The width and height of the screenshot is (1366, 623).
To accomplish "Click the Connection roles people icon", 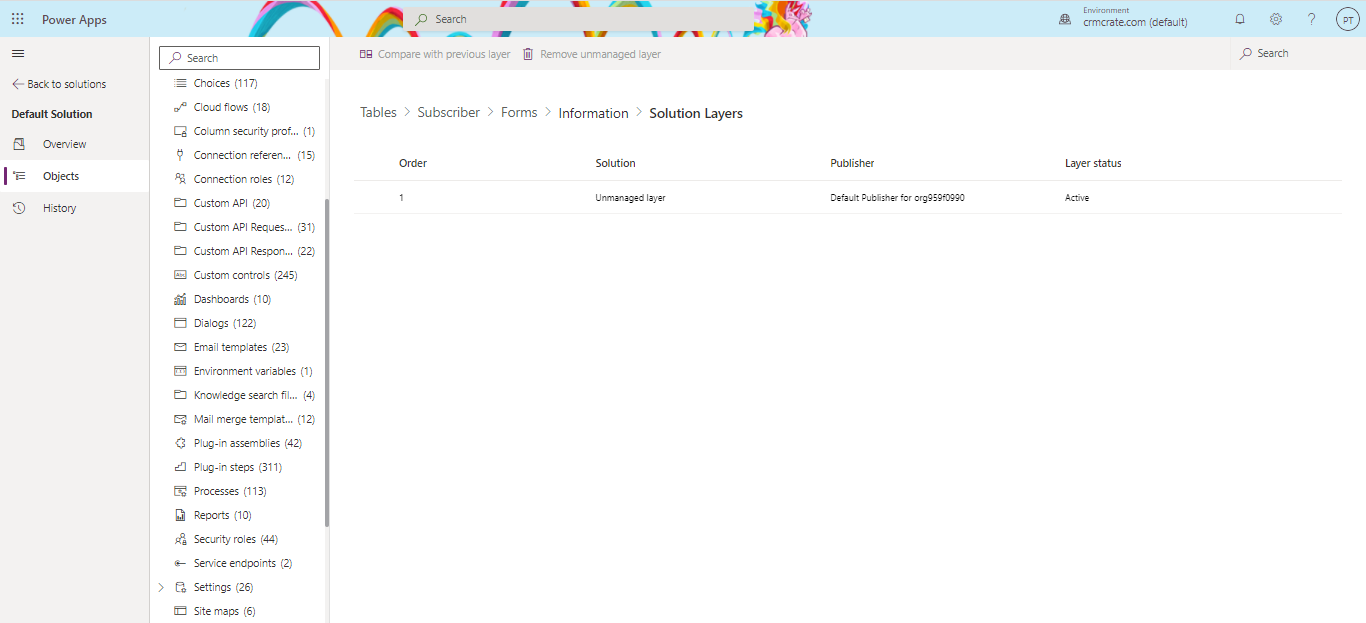I will tap(179, 178).
